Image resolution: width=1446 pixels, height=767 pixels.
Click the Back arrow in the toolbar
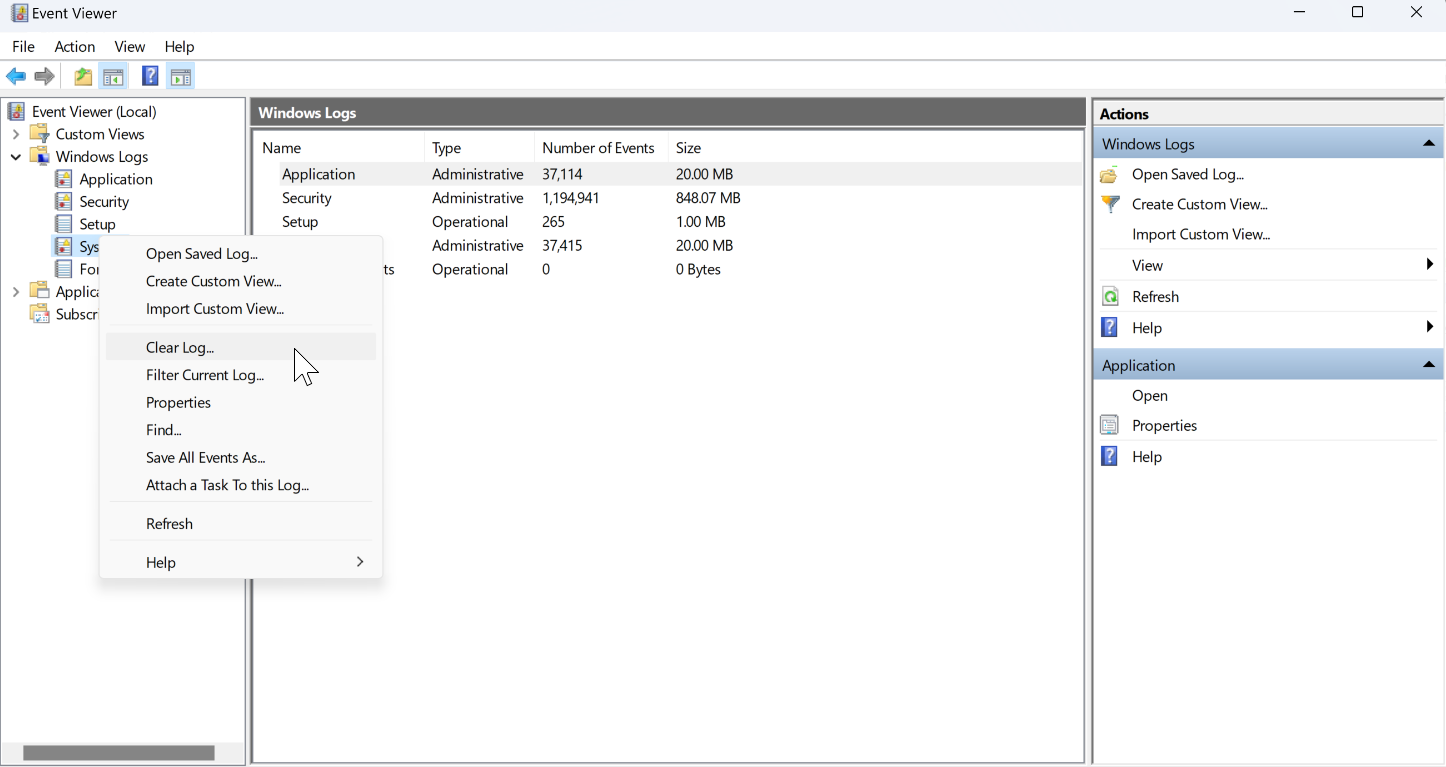pyautogui.click(x=16, y=77)
